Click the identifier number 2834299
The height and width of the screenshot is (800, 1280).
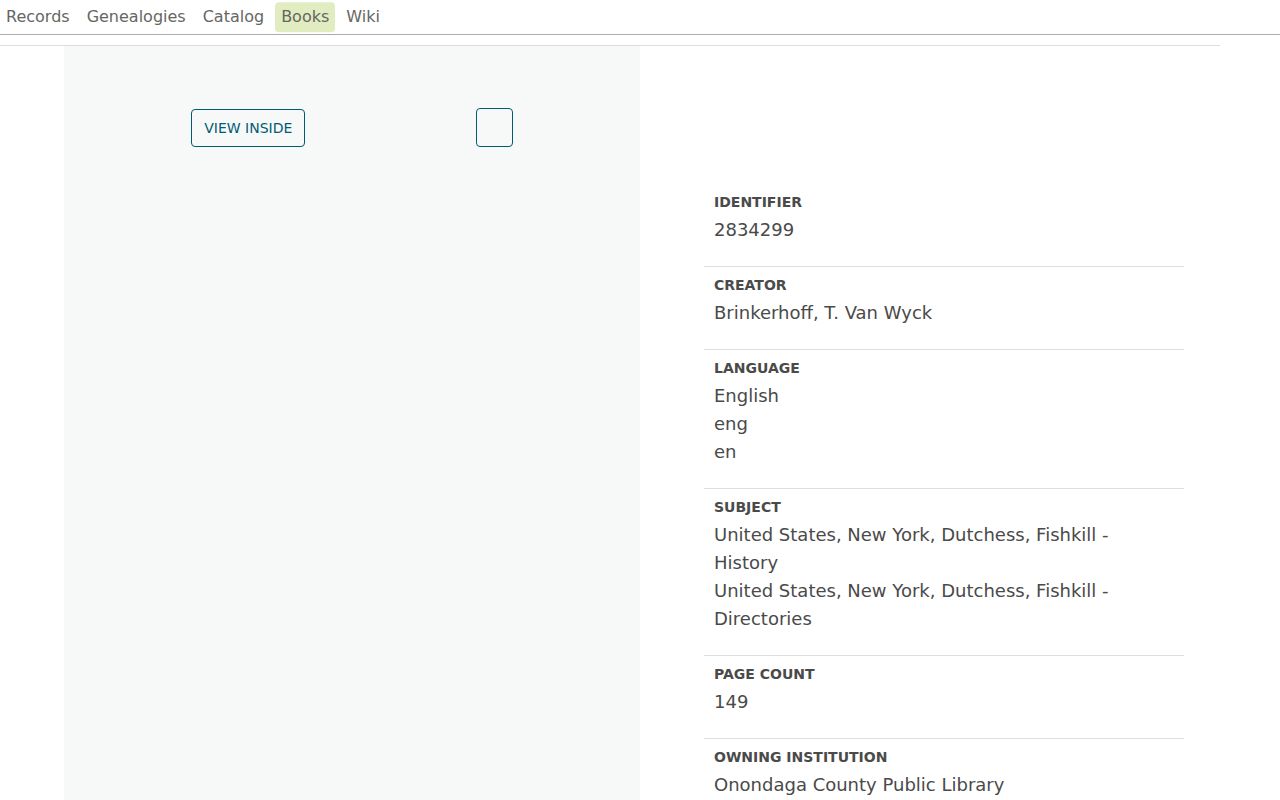[x=754, y=230]
